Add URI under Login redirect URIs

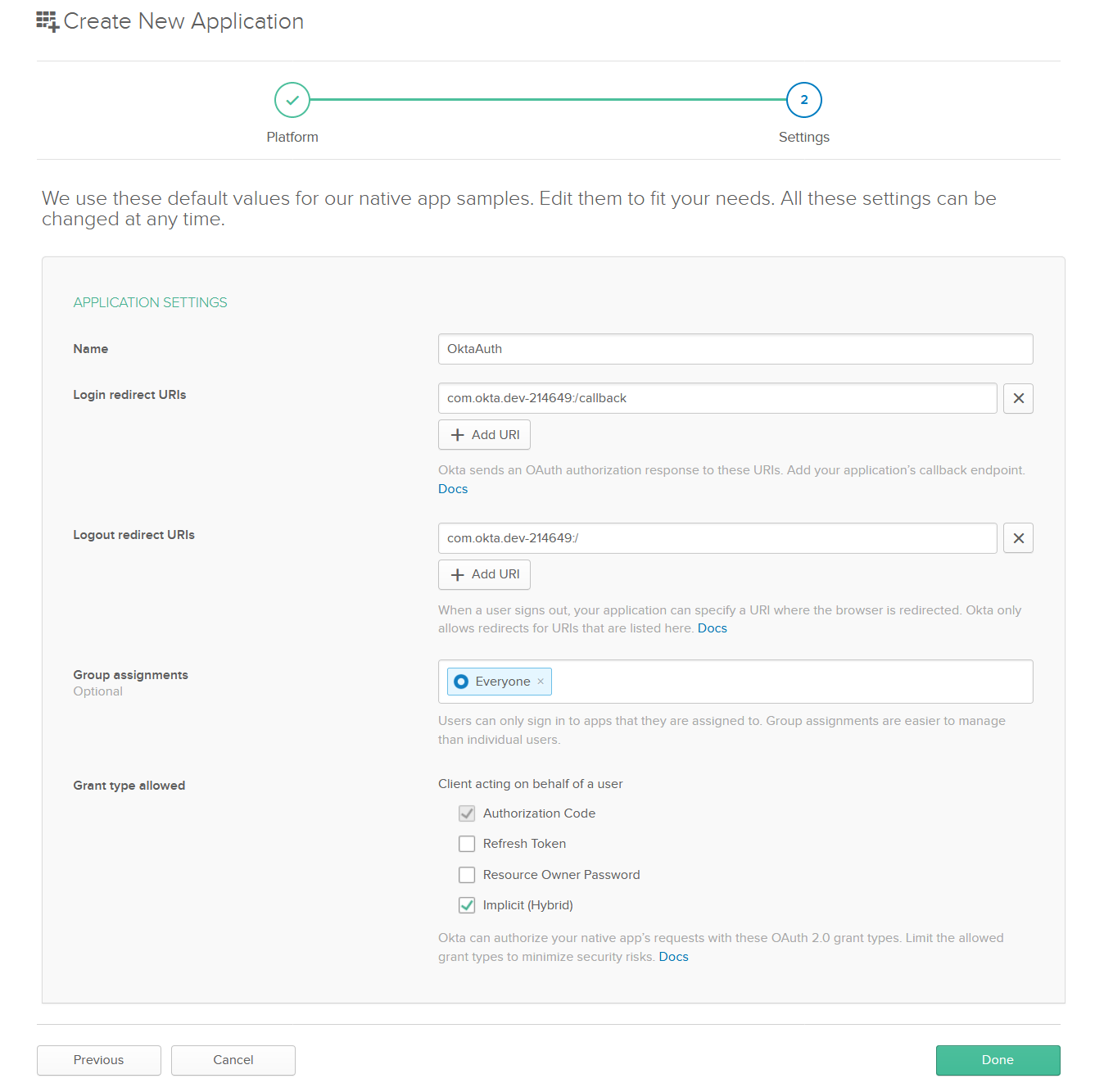coord(484,435)
